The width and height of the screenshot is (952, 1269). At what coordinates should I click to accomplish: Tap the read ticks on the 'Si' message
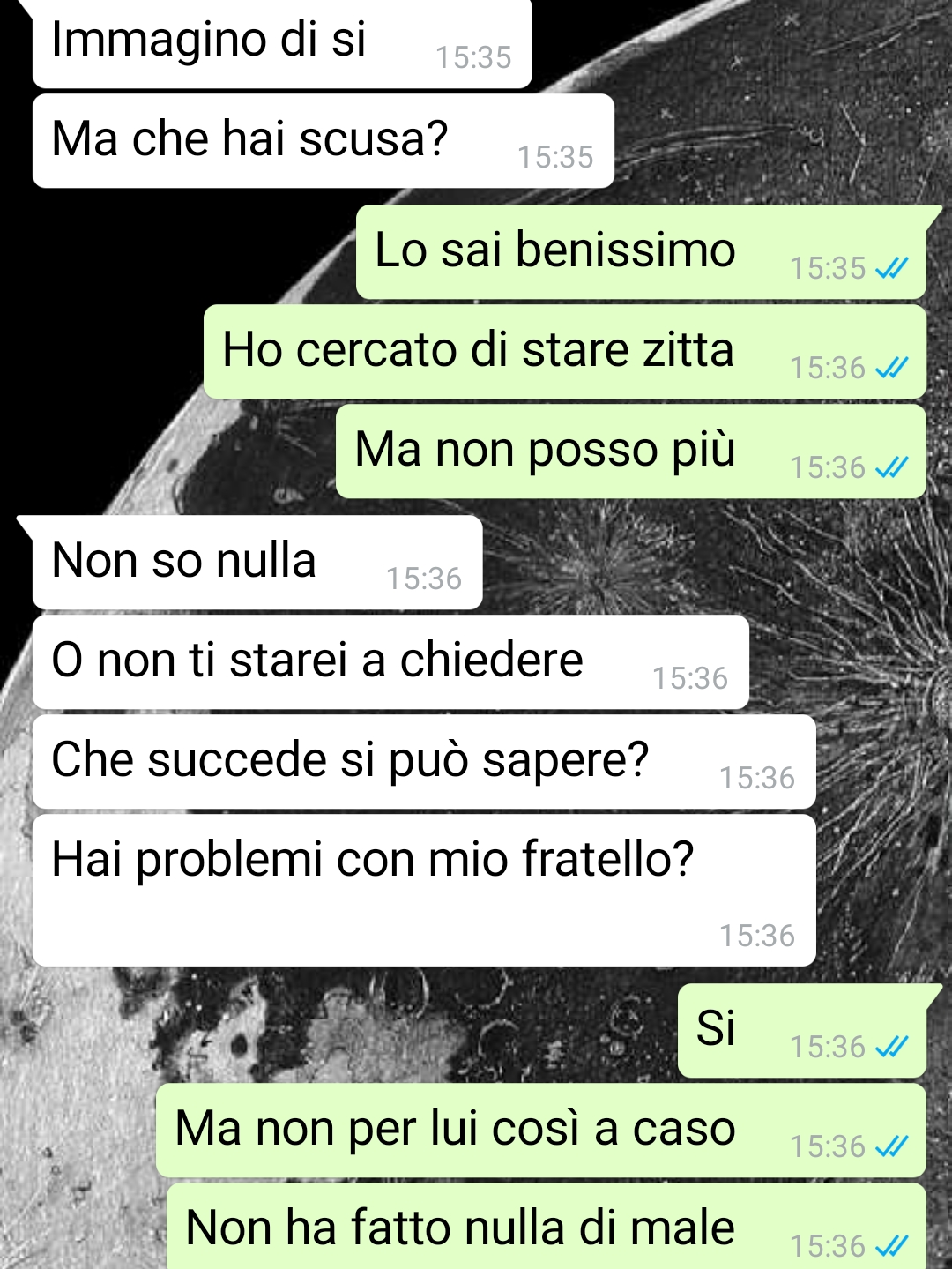(x=891, y=1047)
